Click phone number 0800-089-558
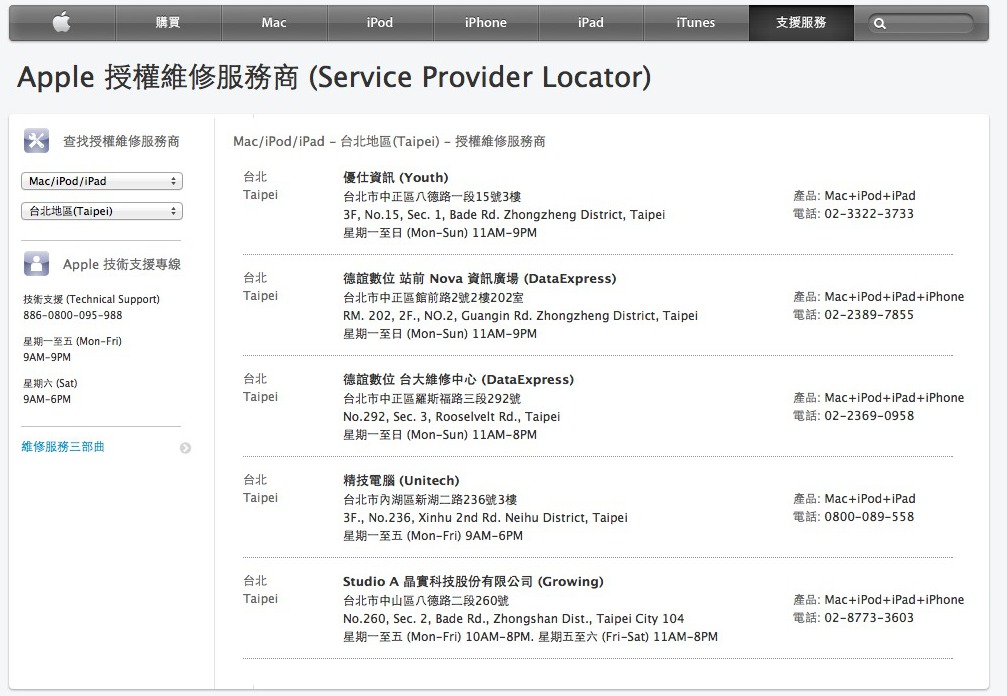The image size is (1007, 696). coord(869,517)
